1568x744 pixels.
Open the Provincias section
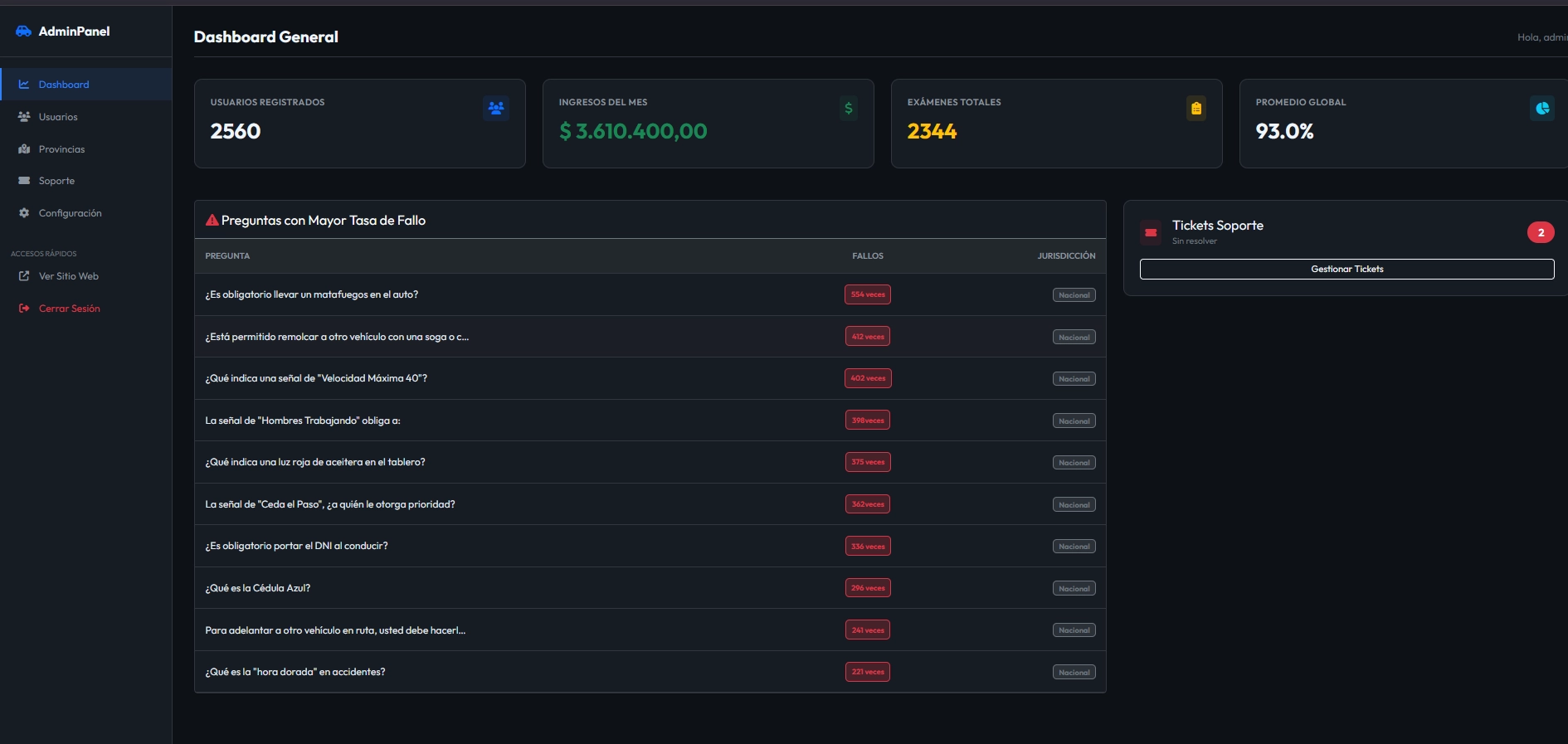(61, 149)
